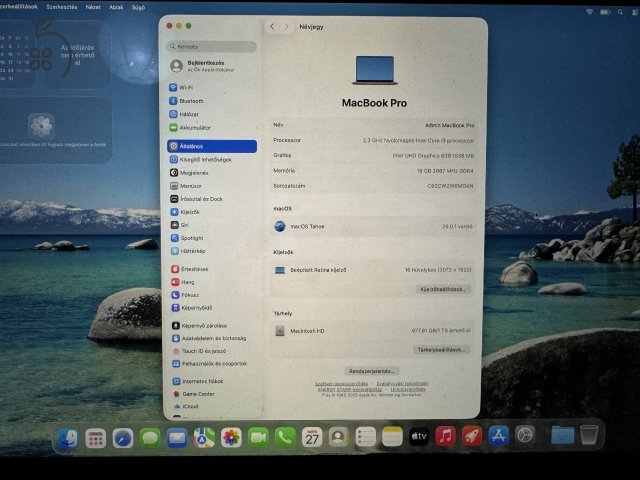Open Mail from the Dock

tap(177, 438)
